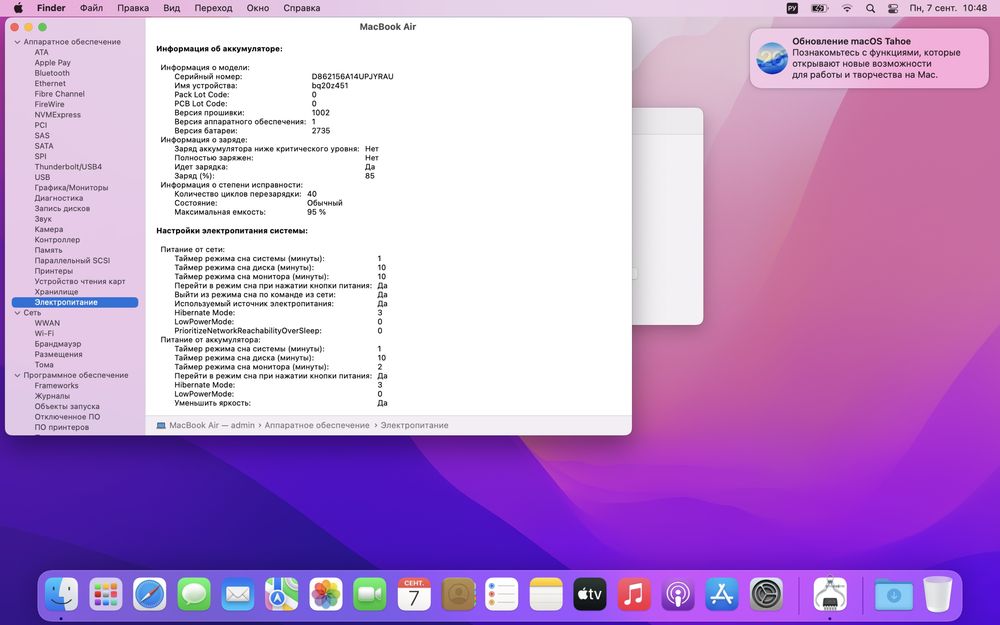This screenshot has height=625, width=1000.
Task: Open the Переход menu
Action: 213,8
